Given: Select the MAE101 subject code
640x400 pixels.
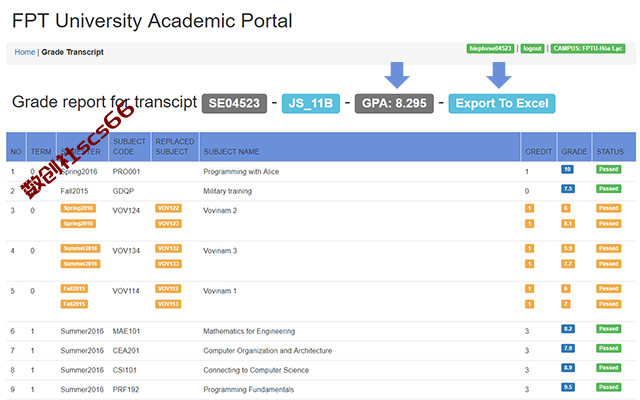Looking at the screenshot, I should (126, 331).
